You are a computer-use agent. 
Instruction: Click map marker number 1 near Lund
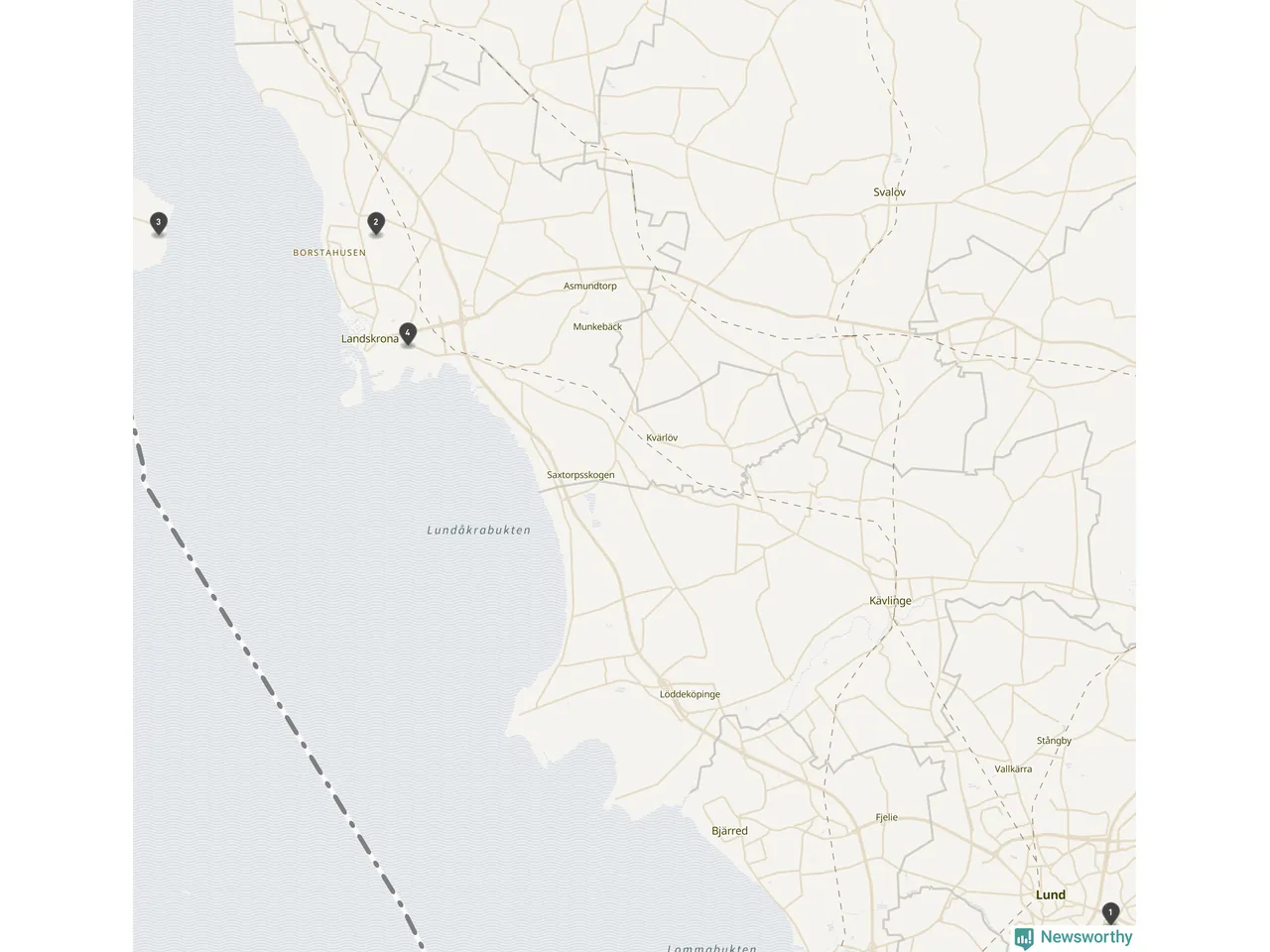click(x=1110, y=912)
